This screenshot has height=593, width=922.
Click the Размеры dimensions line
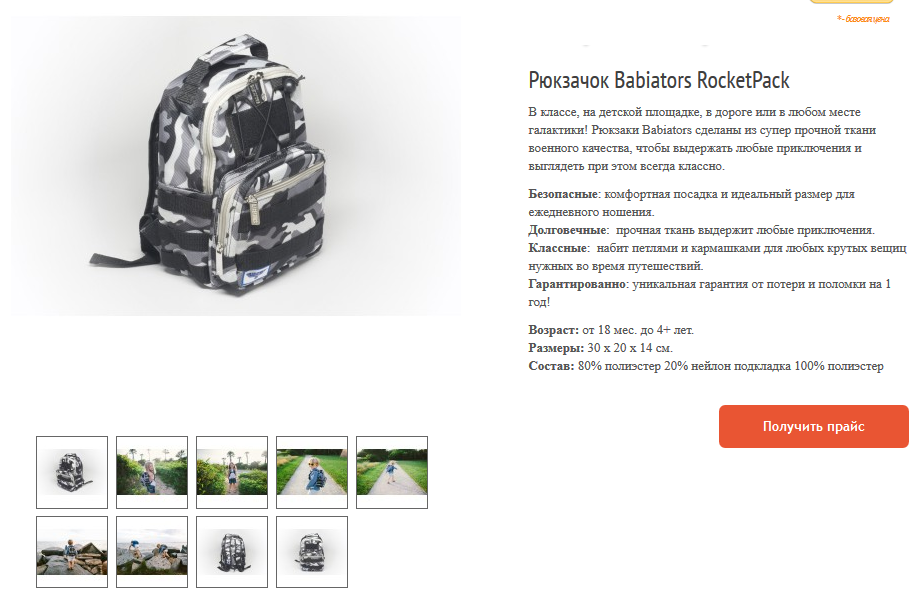(600, 348)
